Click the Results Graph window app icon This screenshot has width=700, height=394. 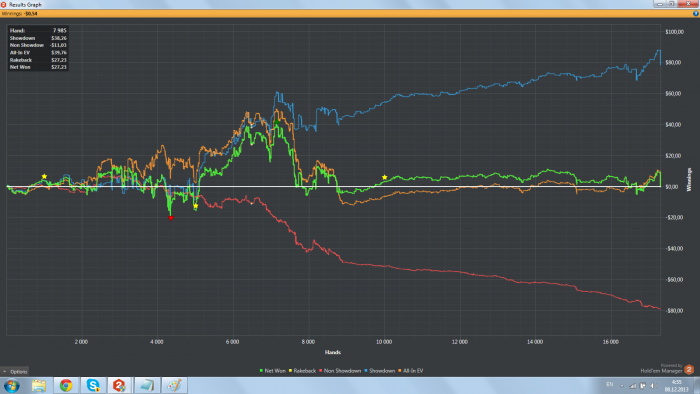[4, 4]
